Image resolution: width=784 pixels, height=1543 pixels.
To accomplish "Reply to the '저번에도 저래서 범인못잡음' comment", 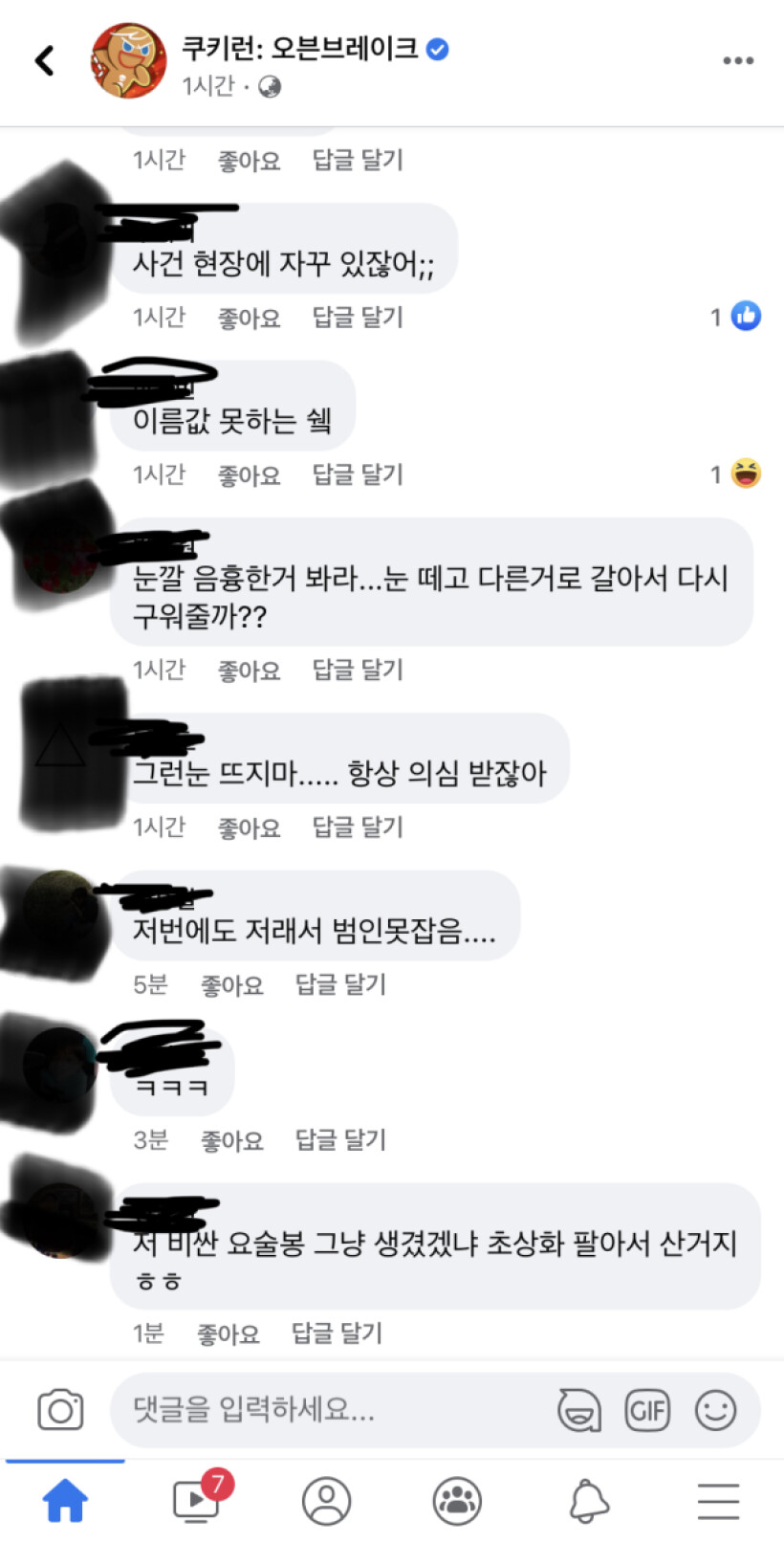I will [340, 984].
